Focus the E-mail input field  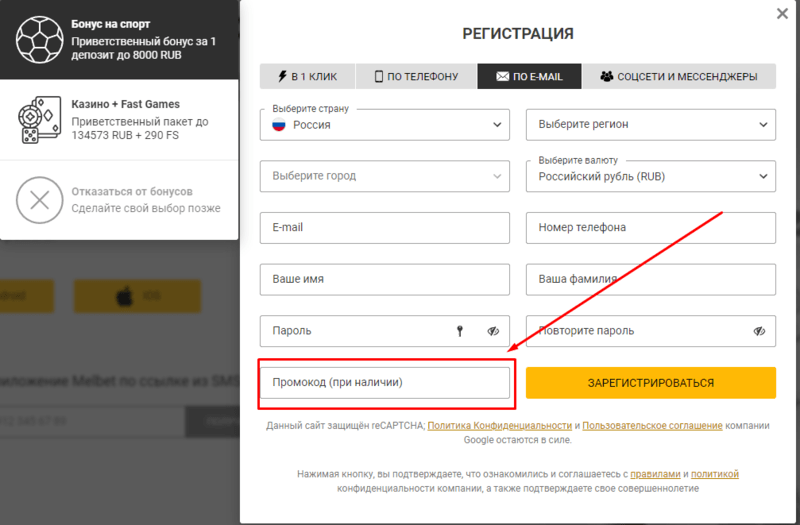pyautogui.click(x=385, y=228)
